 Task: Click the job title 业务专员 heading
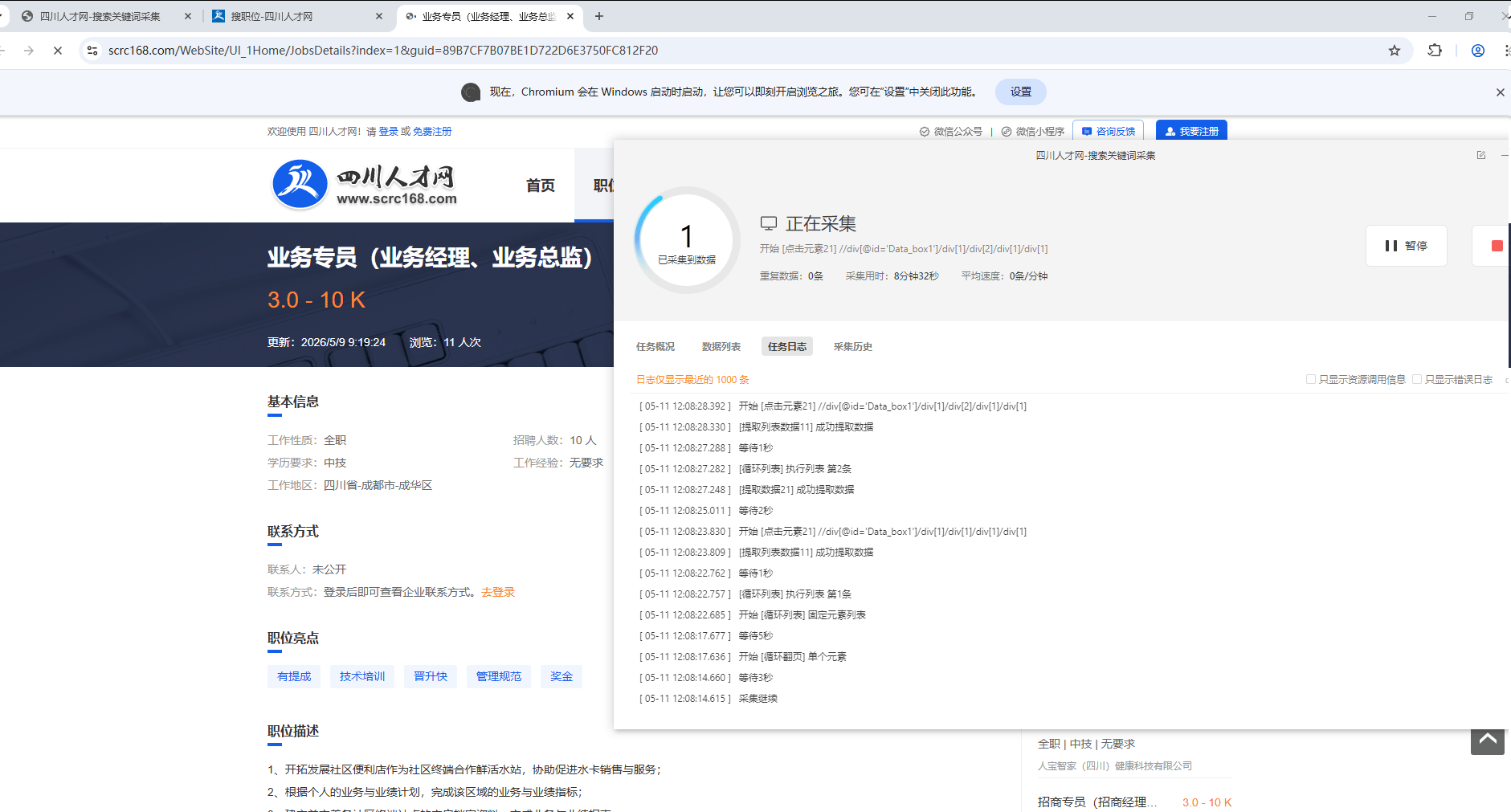(x=430, y=257)
